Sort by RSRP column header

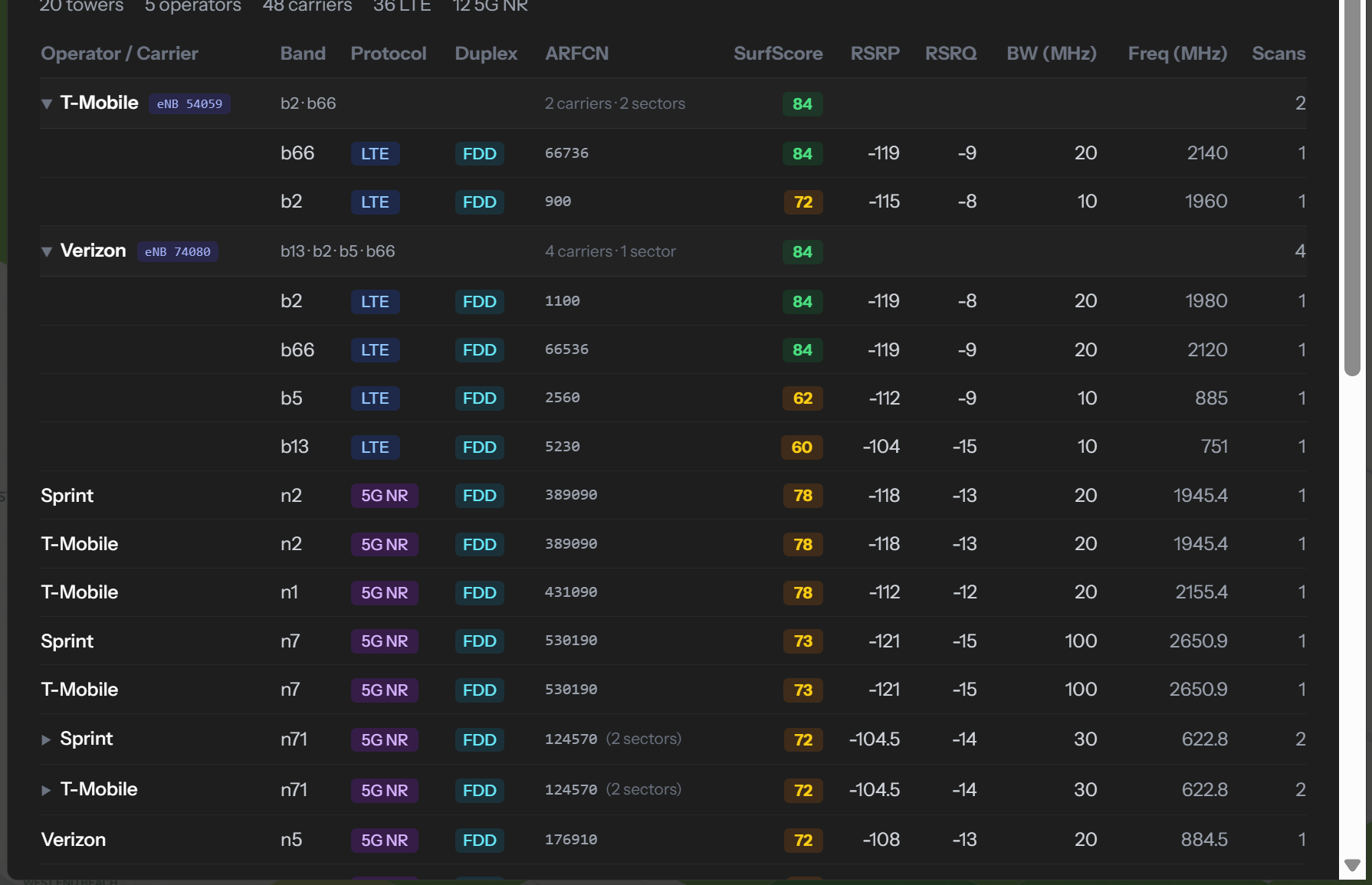click(x=875, y=54)
